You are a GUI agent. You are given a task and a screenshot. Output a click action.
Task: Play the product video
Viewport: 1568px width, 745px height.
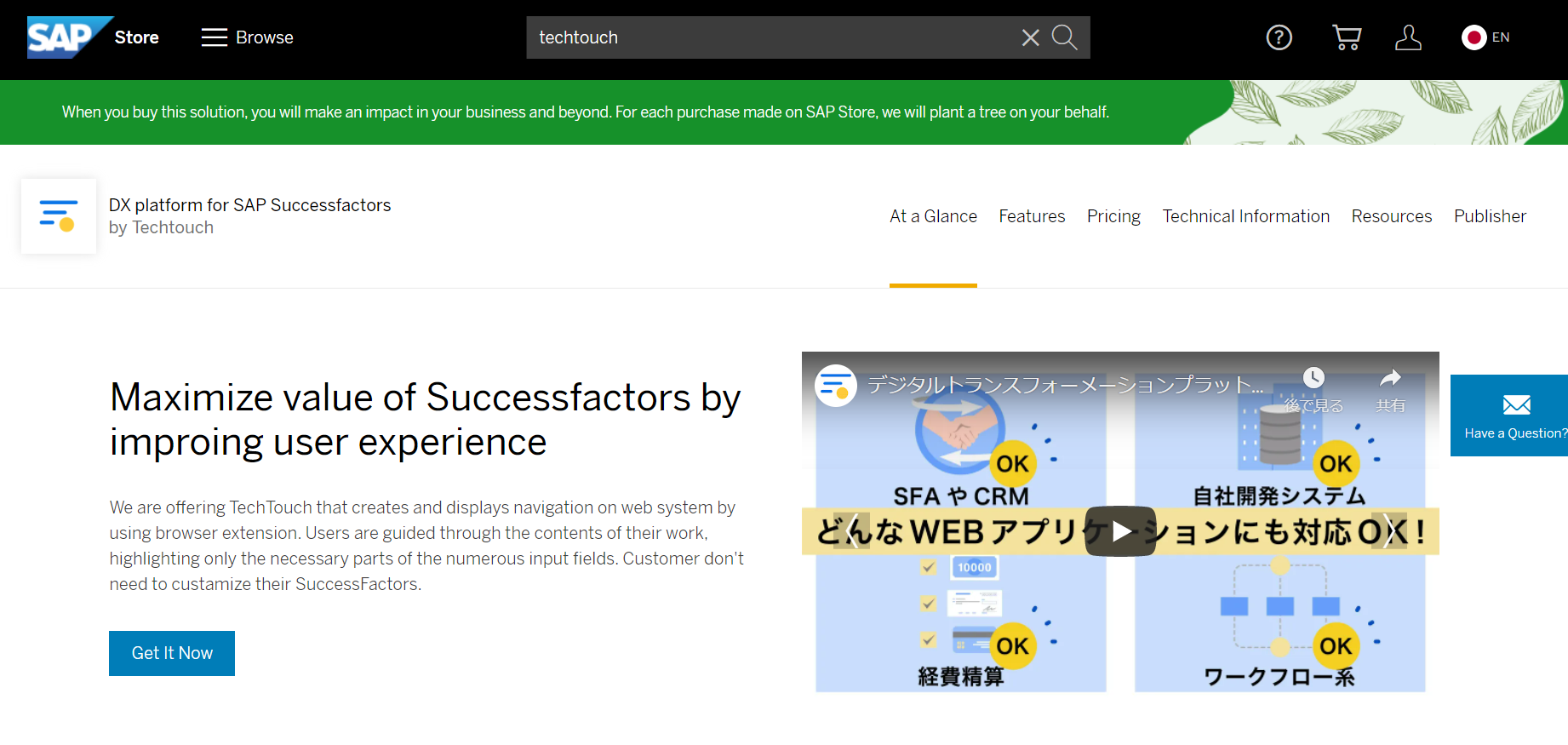point(1120,531)
